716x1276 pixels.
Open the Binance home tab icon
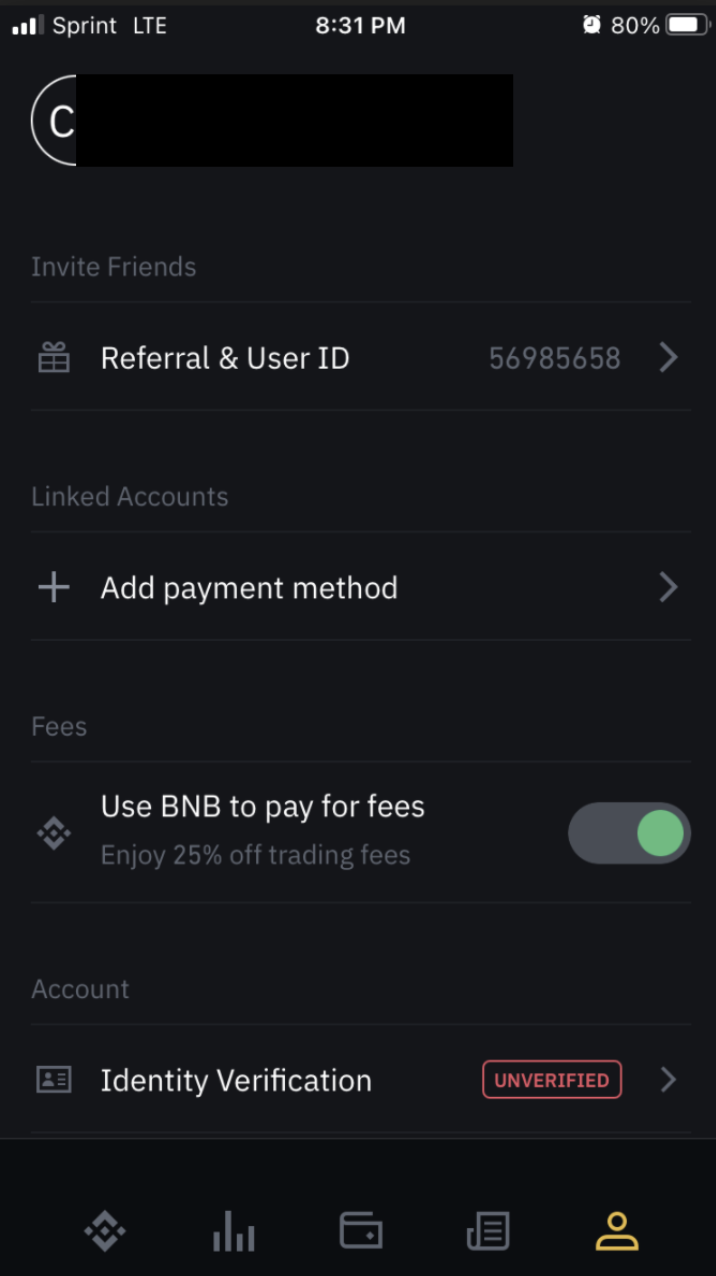pyautogui.click(x=105, y=1231)
